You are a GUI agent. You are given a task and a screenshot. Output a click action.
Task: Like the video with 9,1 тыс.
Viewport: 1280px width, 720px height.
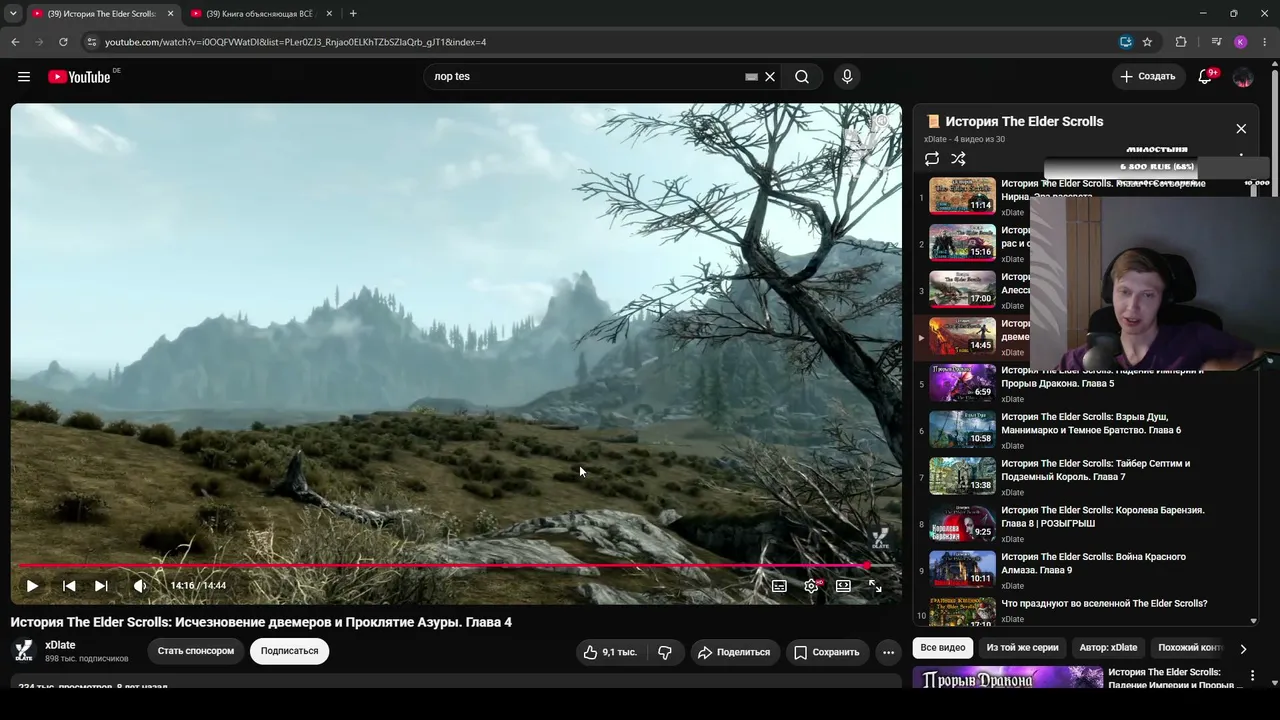pyautogui.click(x=610, y=652)
